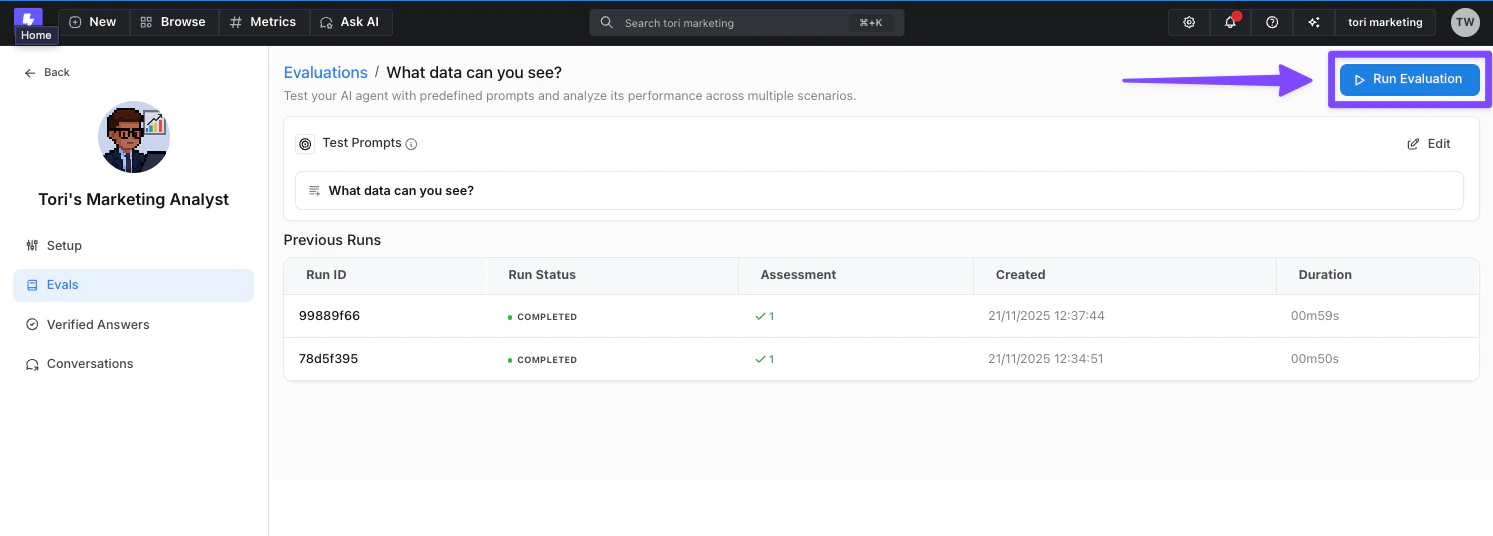Start the Run Evaluation button
The width and height of the screenshot is (1493, 536).
1409,79
